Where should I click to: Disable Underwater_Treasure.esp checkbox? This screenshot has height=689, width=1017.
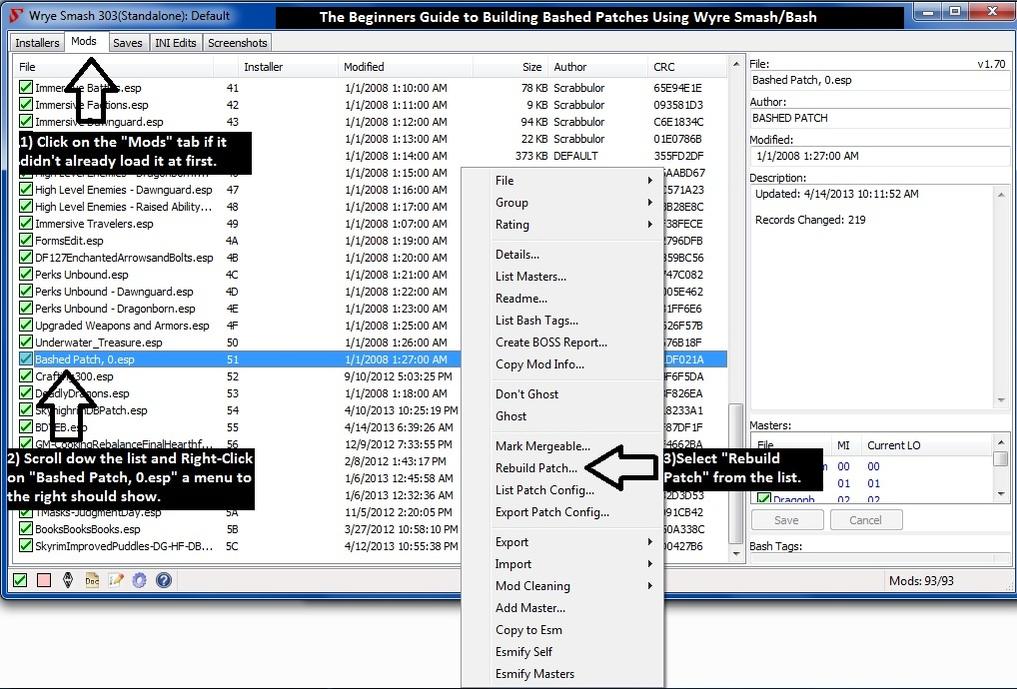click(26, 342)
